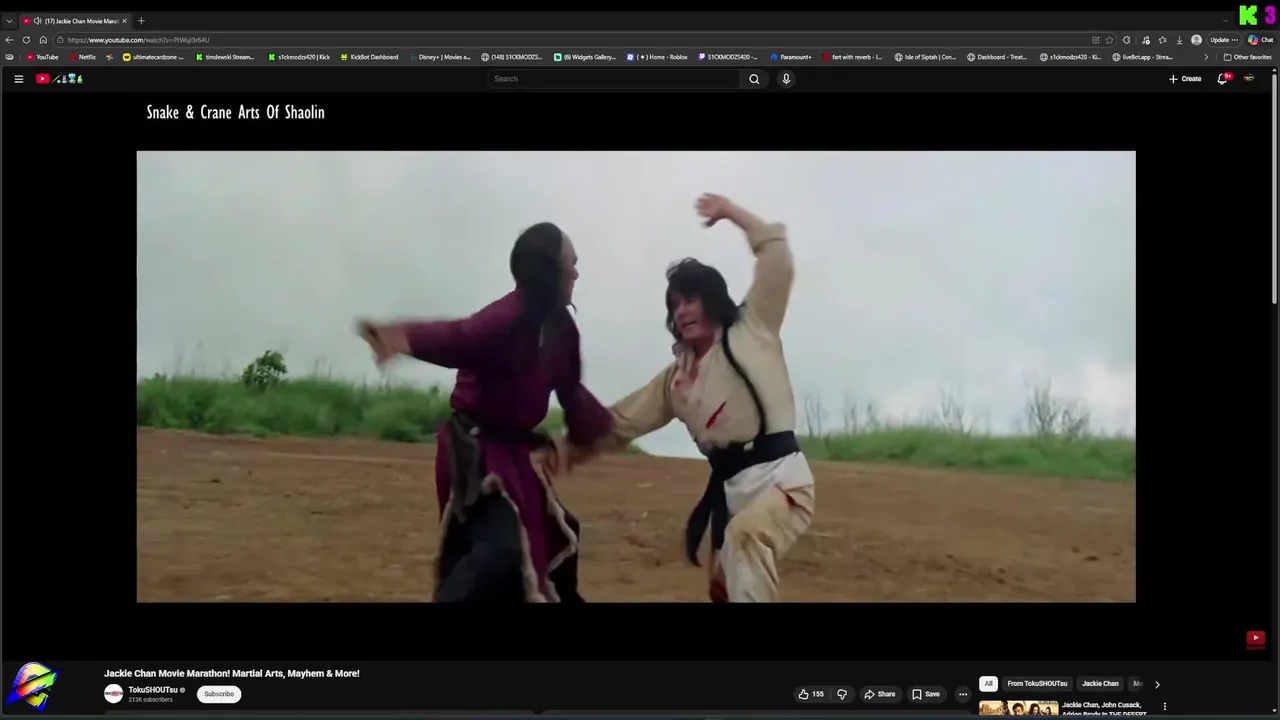Click the page vertical scrollbar
The width and height of the screenshot is (1280, 720).
[x=1275, y=190]
